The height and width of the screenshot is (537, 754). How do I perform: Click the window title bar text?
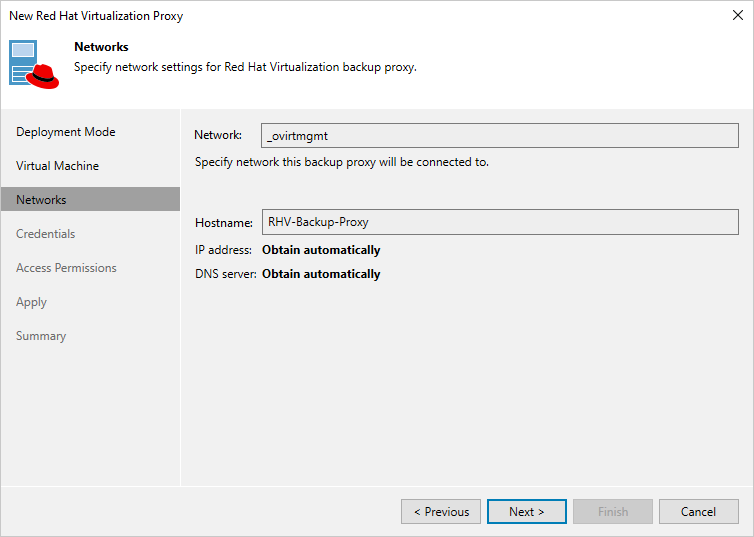pyautogui.click(x=96, y=16)
